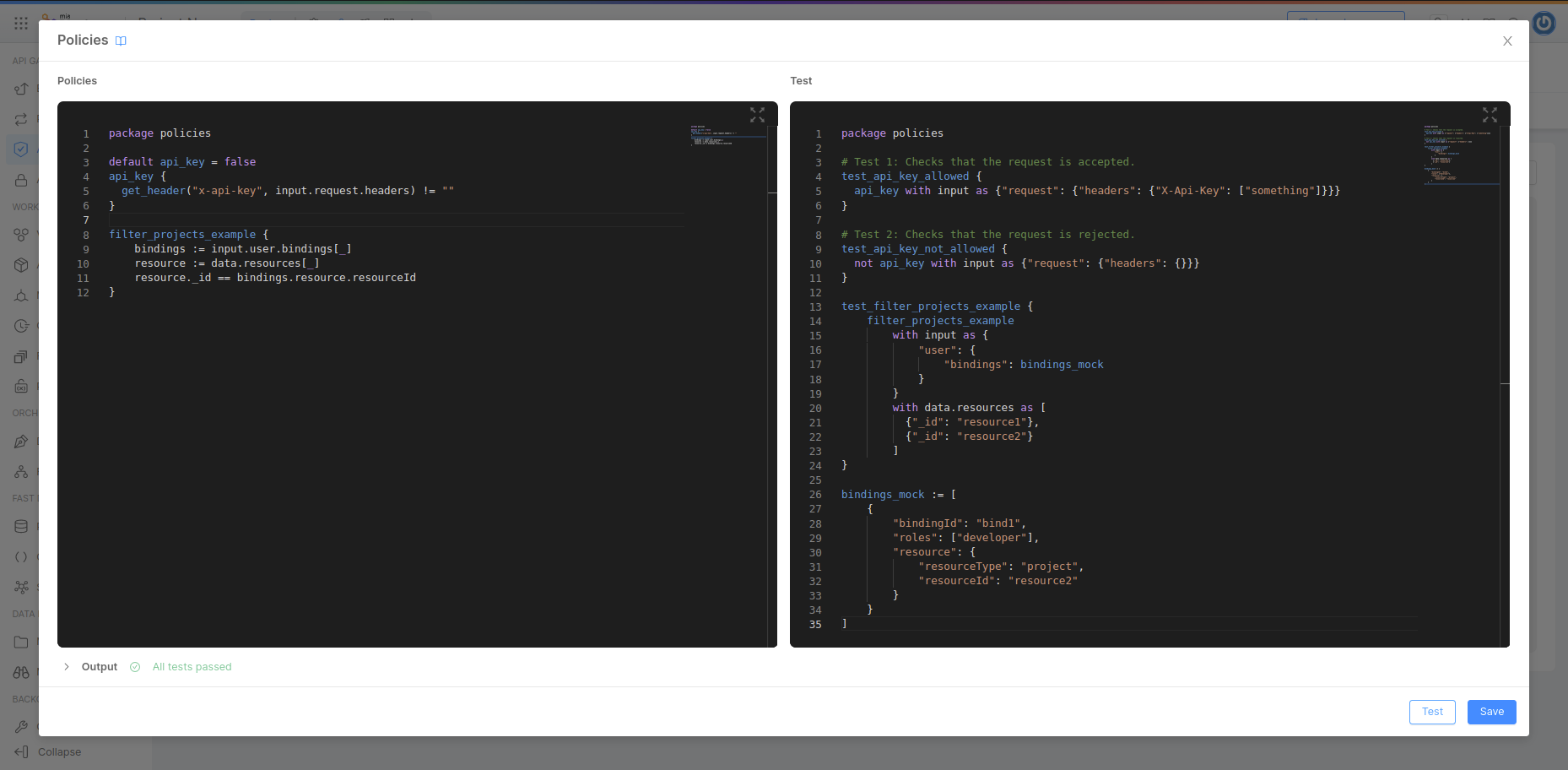Expand the Test code editor to fullscreen

[x=1490, y=115]
